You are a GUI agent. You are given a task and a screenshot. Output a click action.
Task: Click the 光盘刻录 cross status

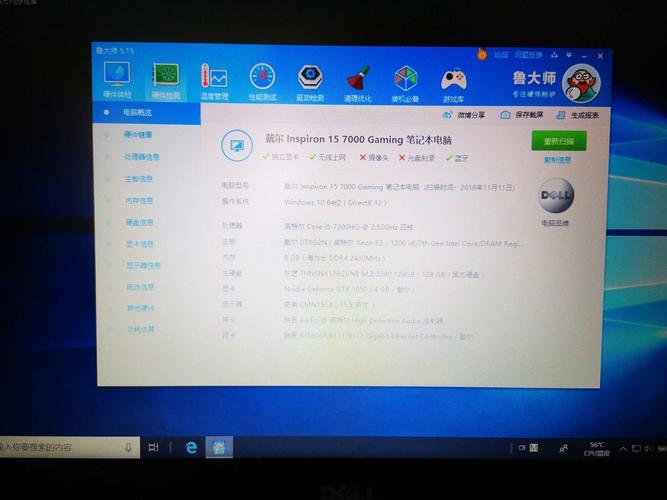coord(416,158)
